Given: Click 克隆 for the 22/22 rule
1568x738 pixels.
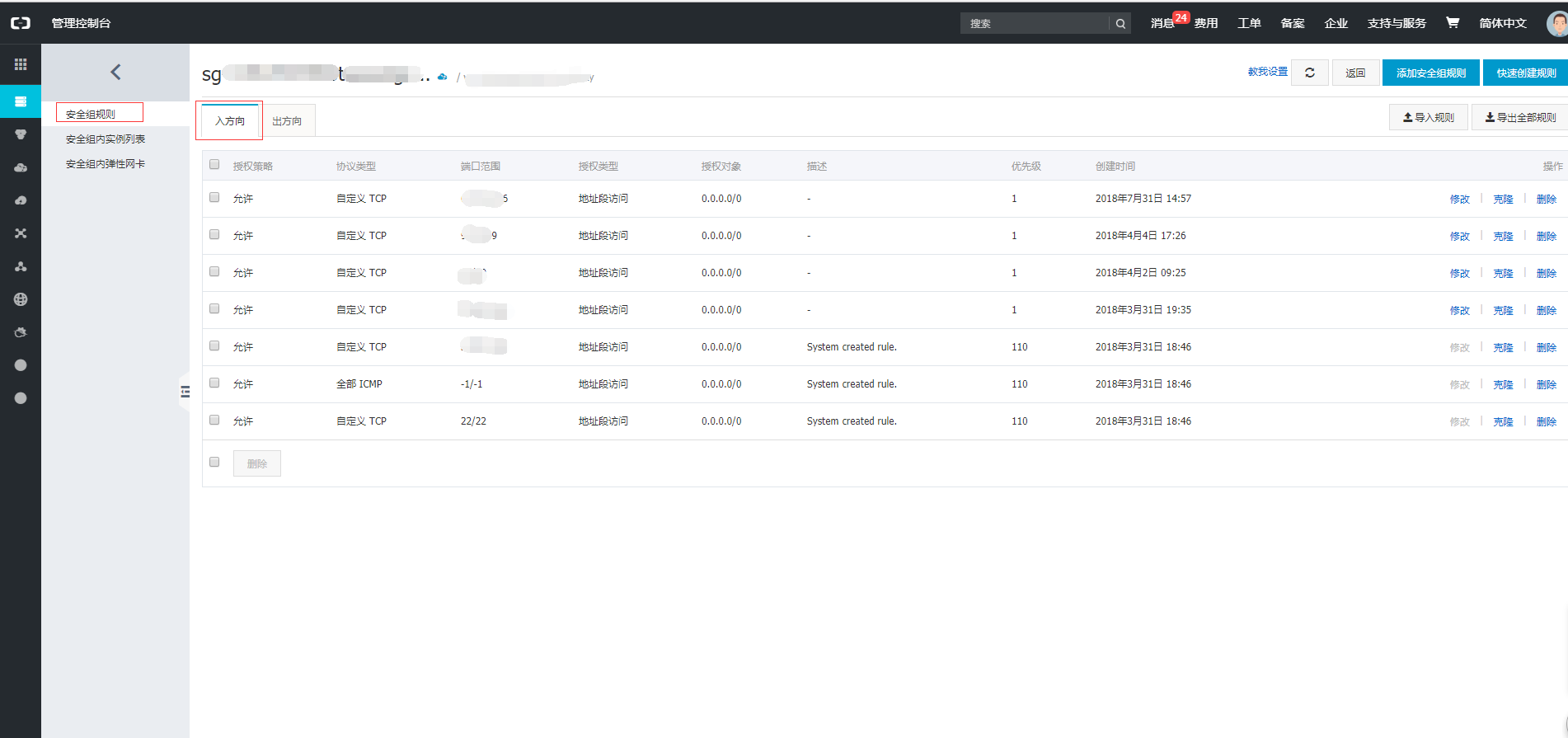Looking at the screenshot, I should pyautogui.click(x=1503, y=421).
